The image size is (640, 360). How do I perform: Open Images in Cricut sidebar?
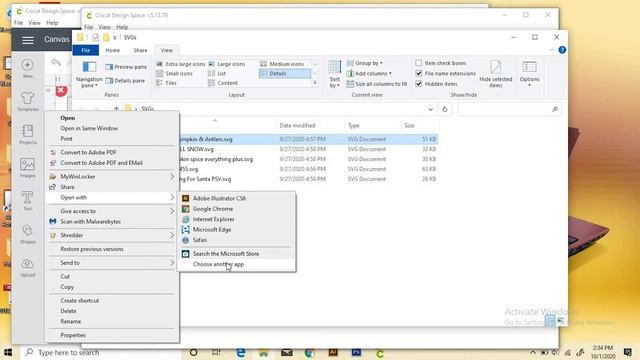click(x=27, y=168)
